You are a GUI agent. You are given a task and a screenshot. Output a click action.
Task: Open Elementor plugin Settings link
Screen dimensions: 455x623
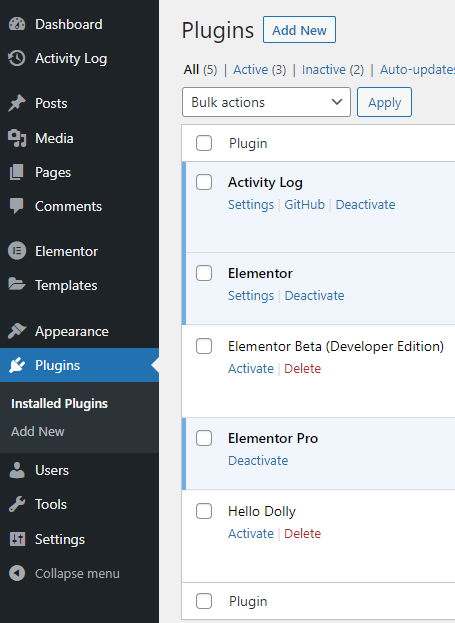(251, 296)
